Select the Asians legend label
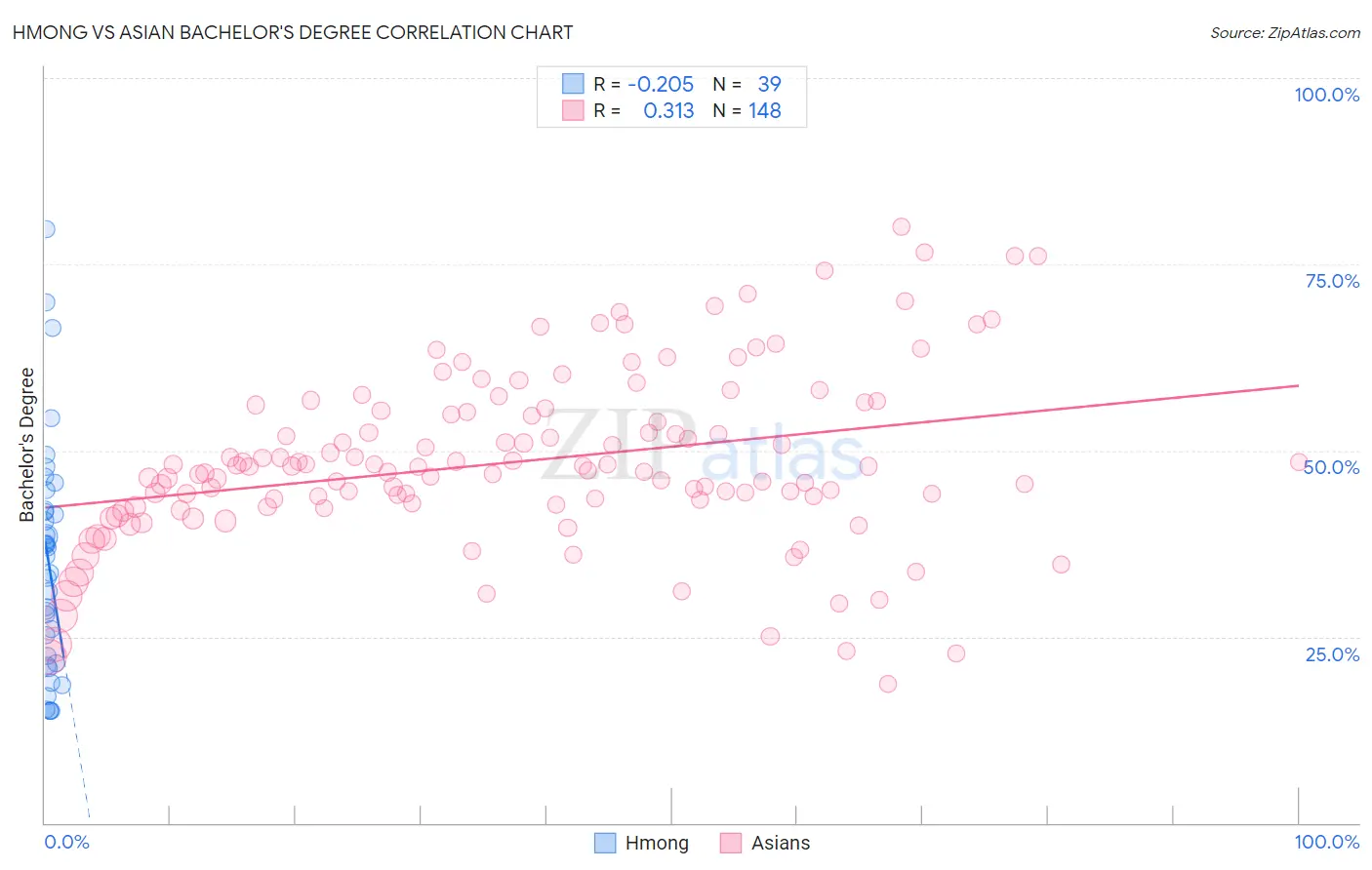1372x870 pixels. click(781, 843)
